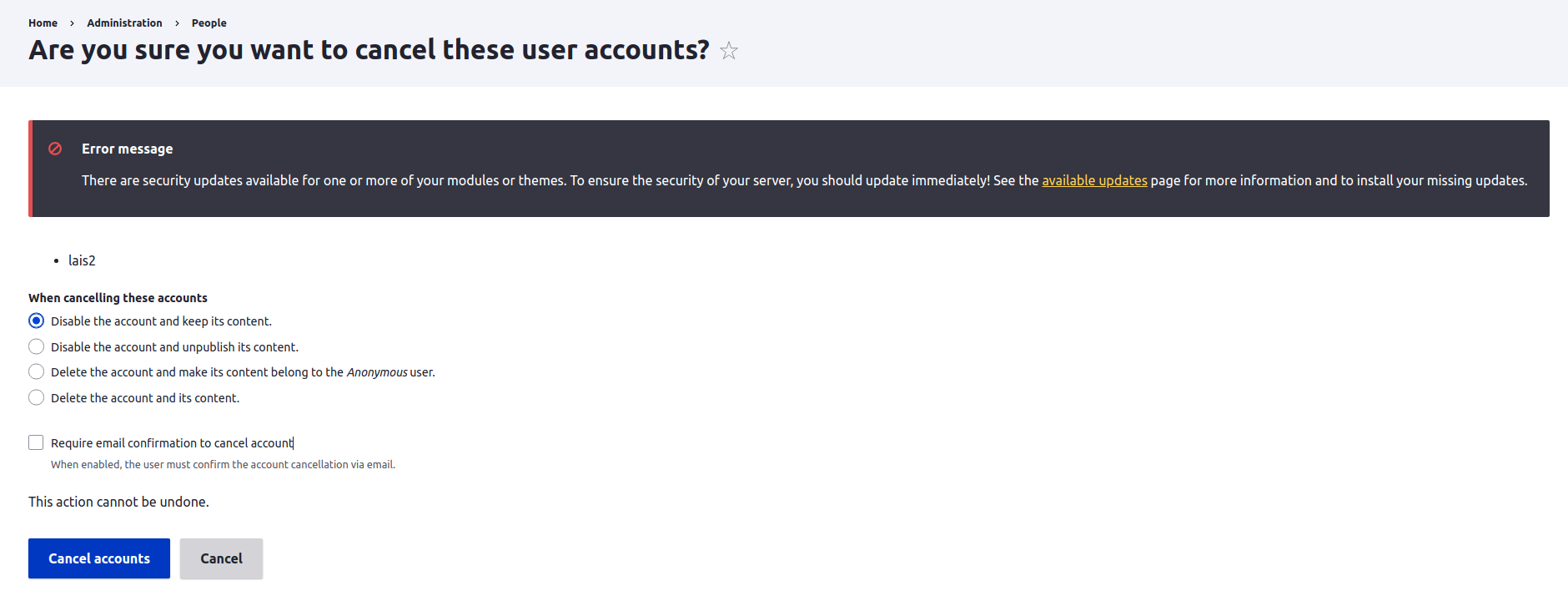The image size is (1568, 606).
Task: Click the "Error message" heading text
Action: [x=127, y=149]
